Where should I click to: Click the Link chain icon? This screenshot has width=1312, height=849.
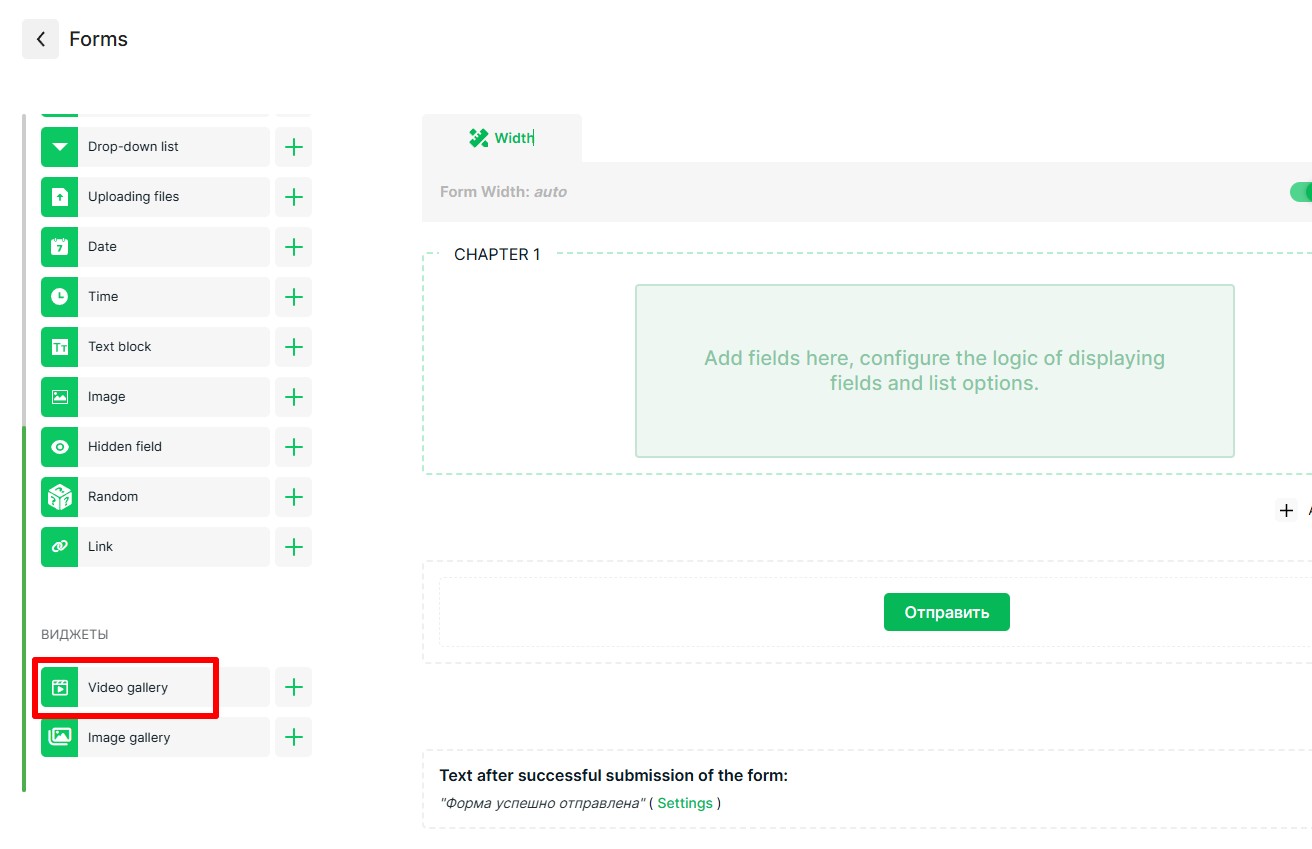(59, 547)
